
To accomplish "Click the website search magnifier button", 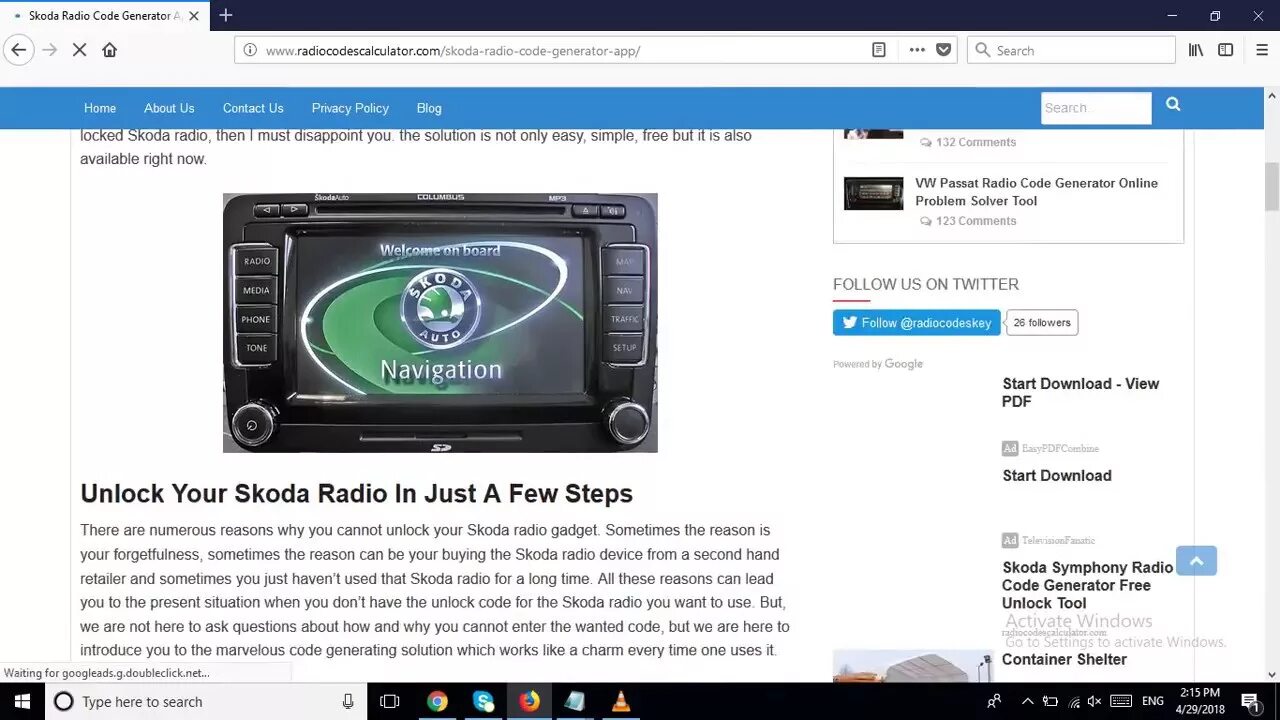I will (1173, 105).
